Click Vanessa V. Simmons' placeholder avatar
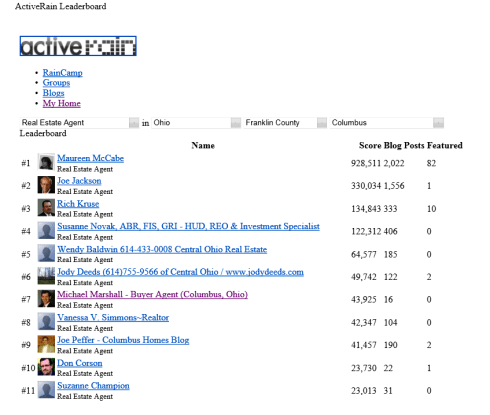 (46, 321)
